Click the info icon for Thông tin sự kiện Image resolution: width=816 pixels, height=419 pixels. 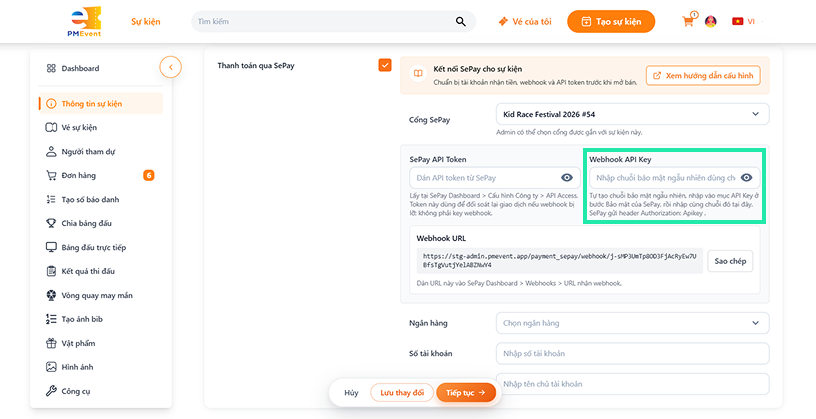[51, 104]
